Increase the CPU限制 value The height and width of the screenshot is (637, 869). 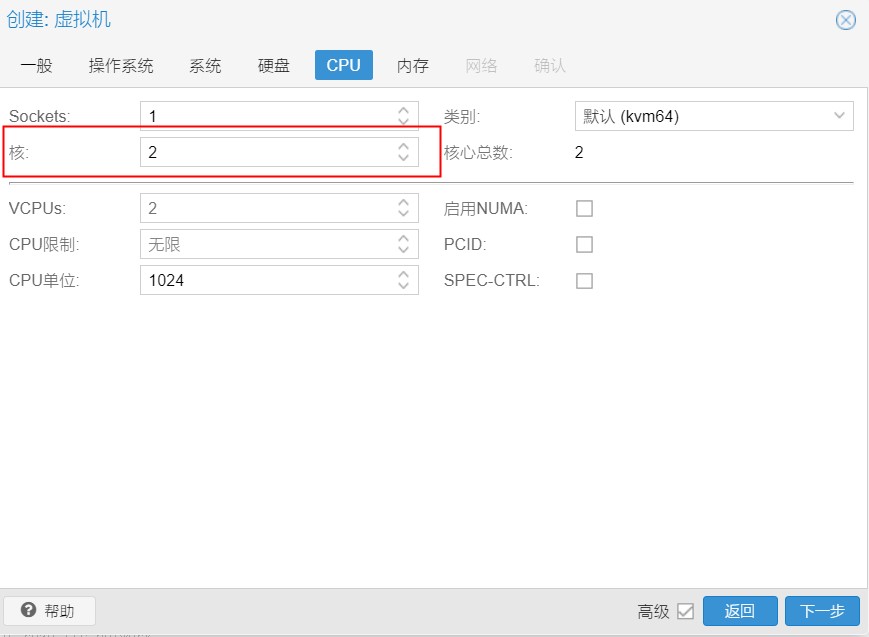point(403,238)
